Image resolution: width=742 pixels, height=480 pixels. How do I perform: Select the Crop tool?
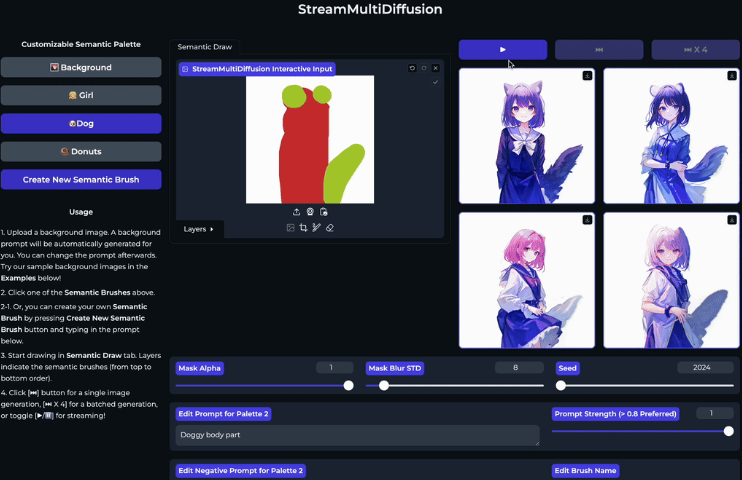(x=303, y=228)
